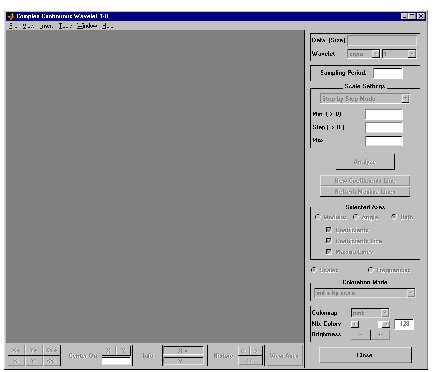435x372 pixels.
Task: Select the Modulus radio button
Action: pyautogui.click(x=318, y=217)
